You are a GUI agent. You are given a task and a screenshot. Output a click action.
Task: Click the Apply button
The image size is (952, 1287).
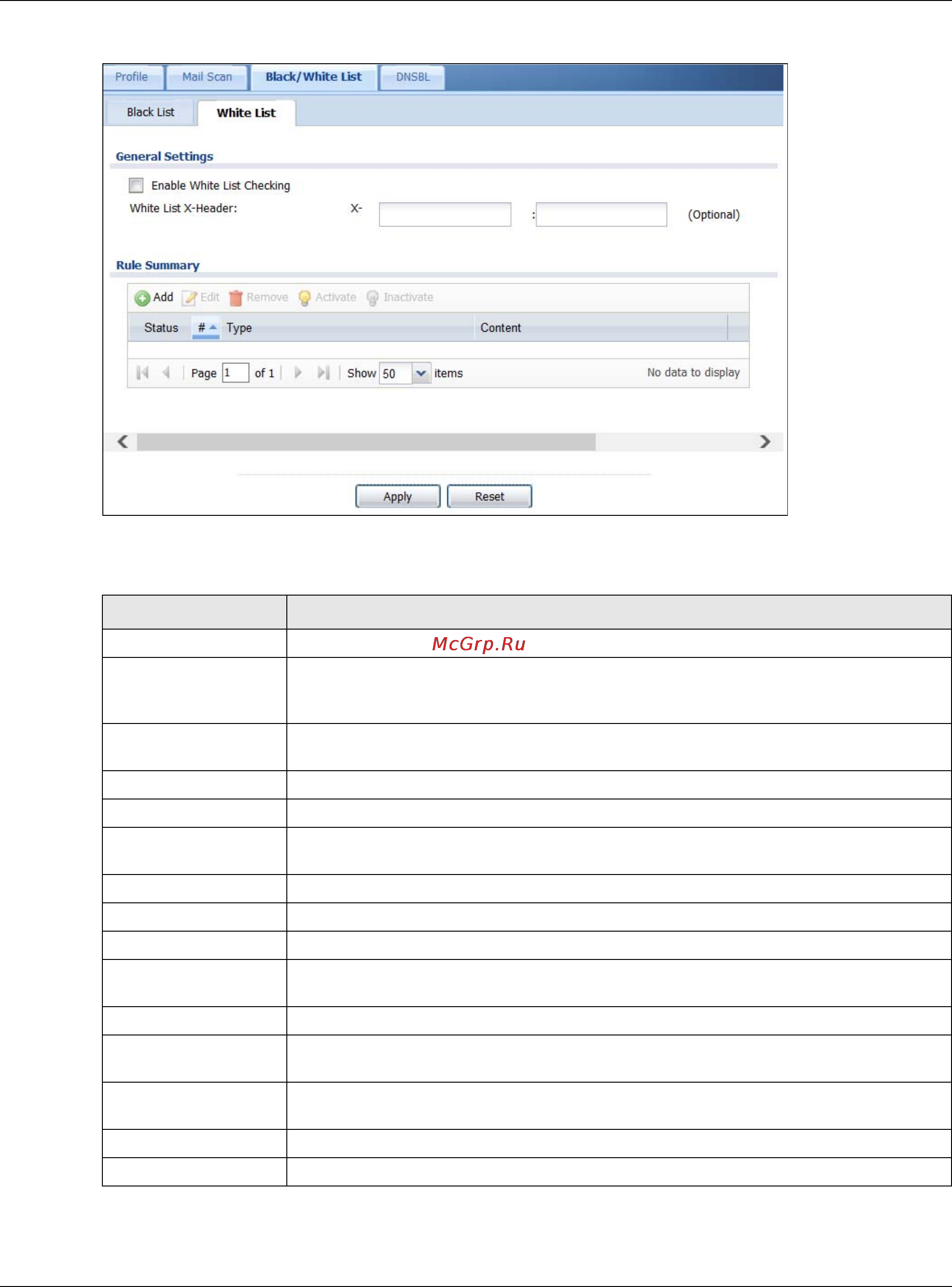click(x=398, y=497)
